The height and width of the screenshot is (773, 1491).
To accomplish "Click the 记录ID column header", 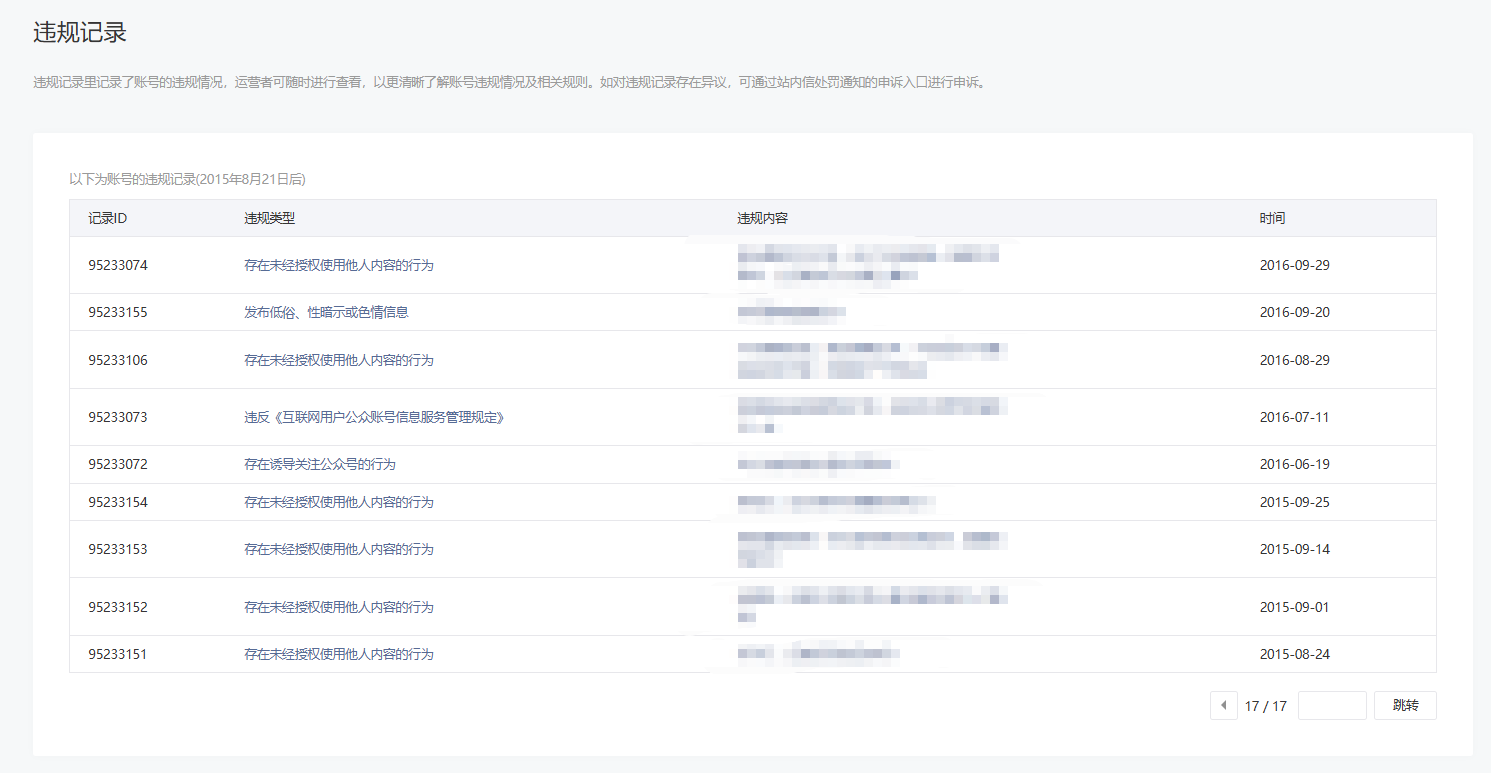I will click(107, 218).
